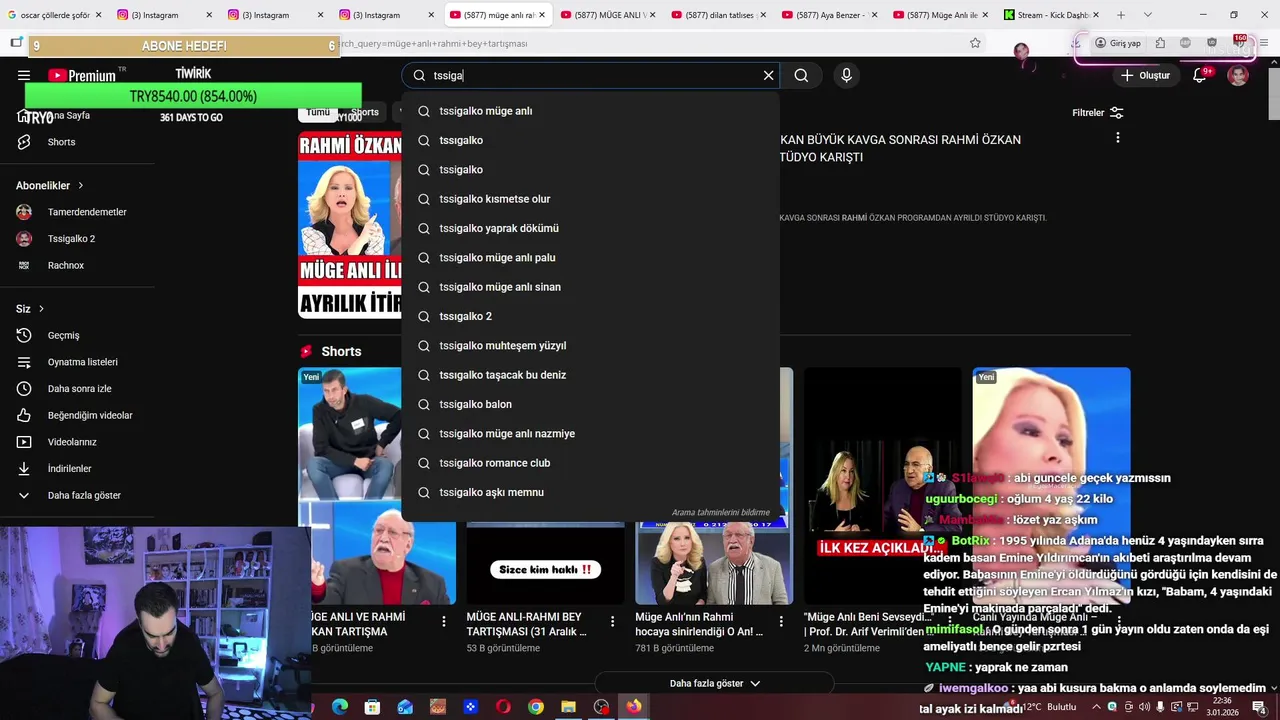Select suggestion 'tssigalko kısmetse olur'
The width and height of the screenshot is (1280, 720).
coord(590,199)
